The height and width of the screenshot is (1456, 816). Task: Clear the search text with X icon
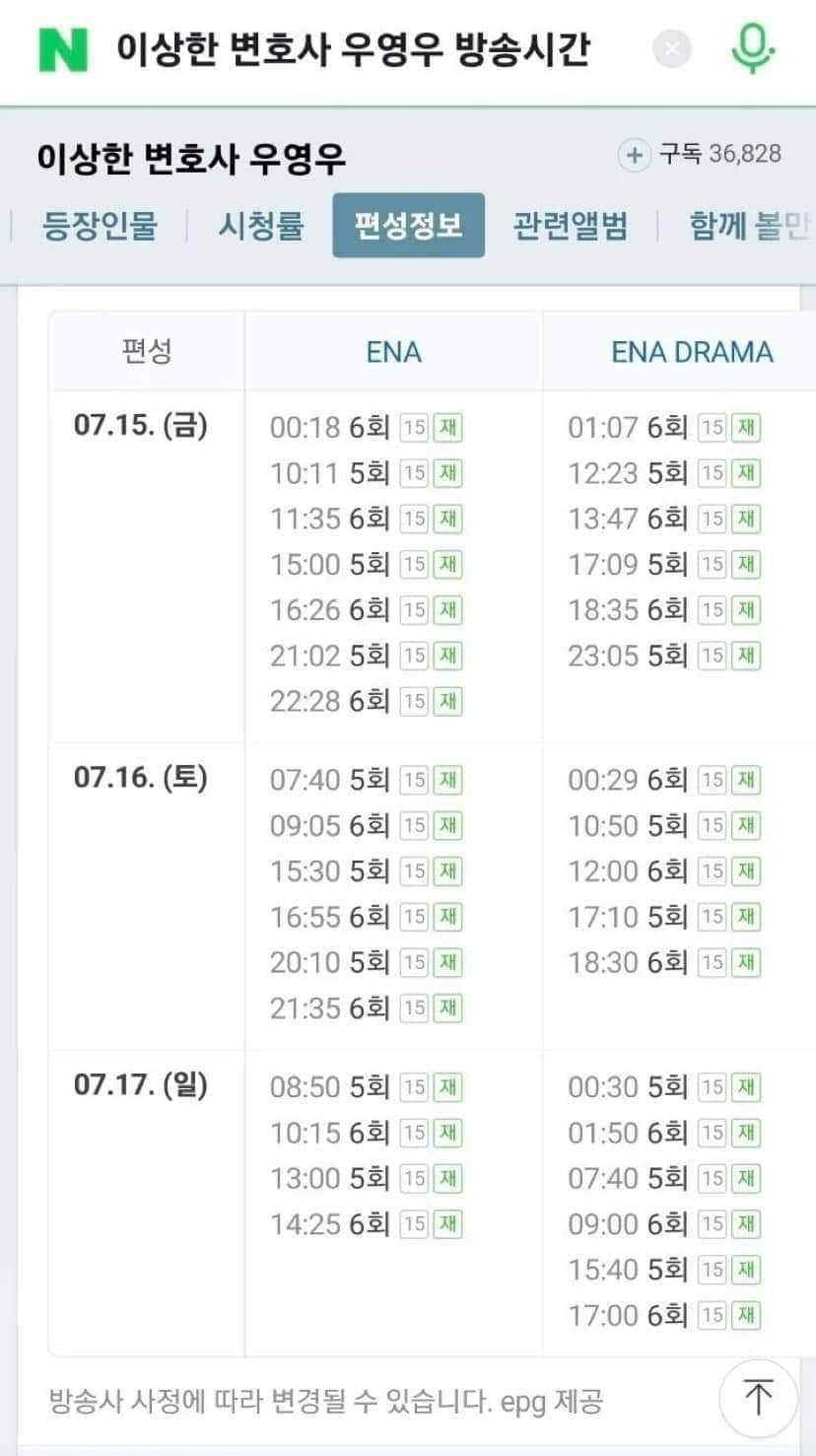click(672, 49)
